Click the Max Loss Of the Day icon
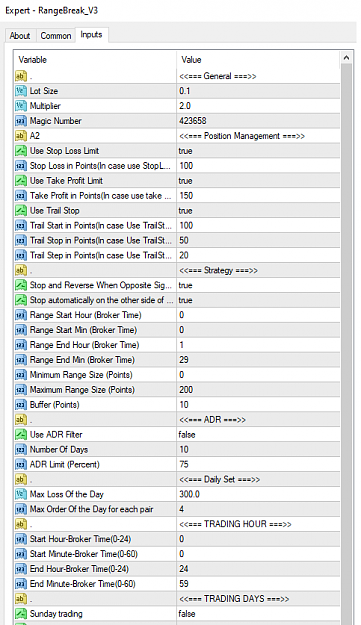This screenshot has height=625, width=361. coord(21,494)
